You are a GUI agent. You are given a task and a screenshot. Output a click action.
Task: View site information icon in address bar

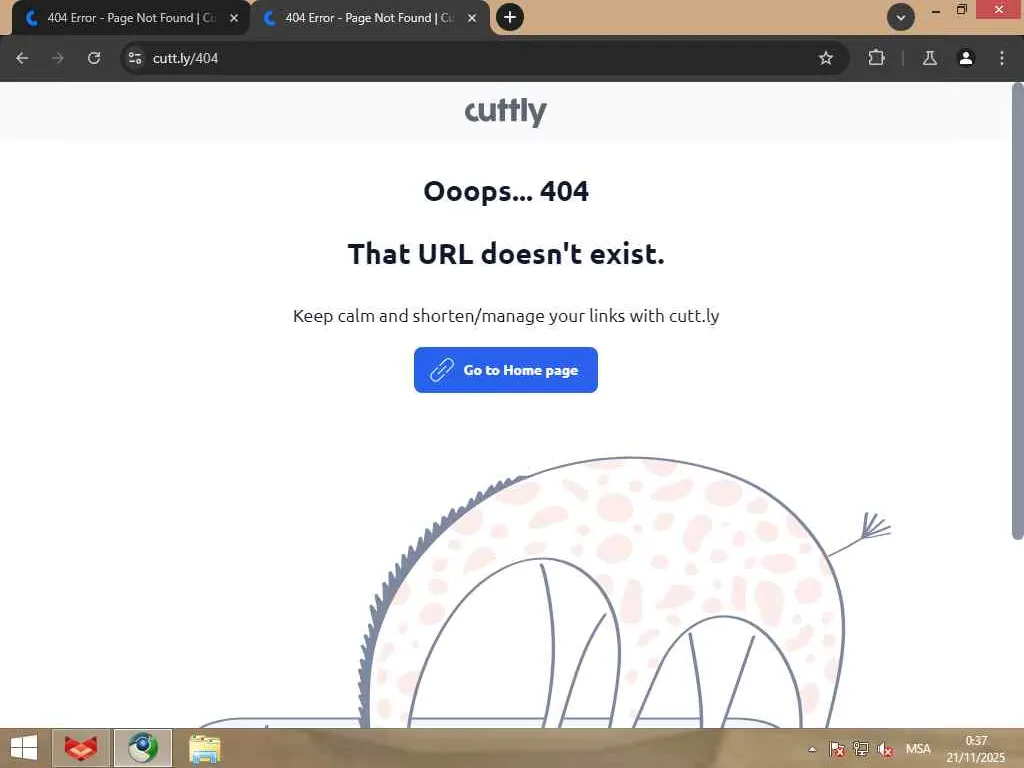135,58
